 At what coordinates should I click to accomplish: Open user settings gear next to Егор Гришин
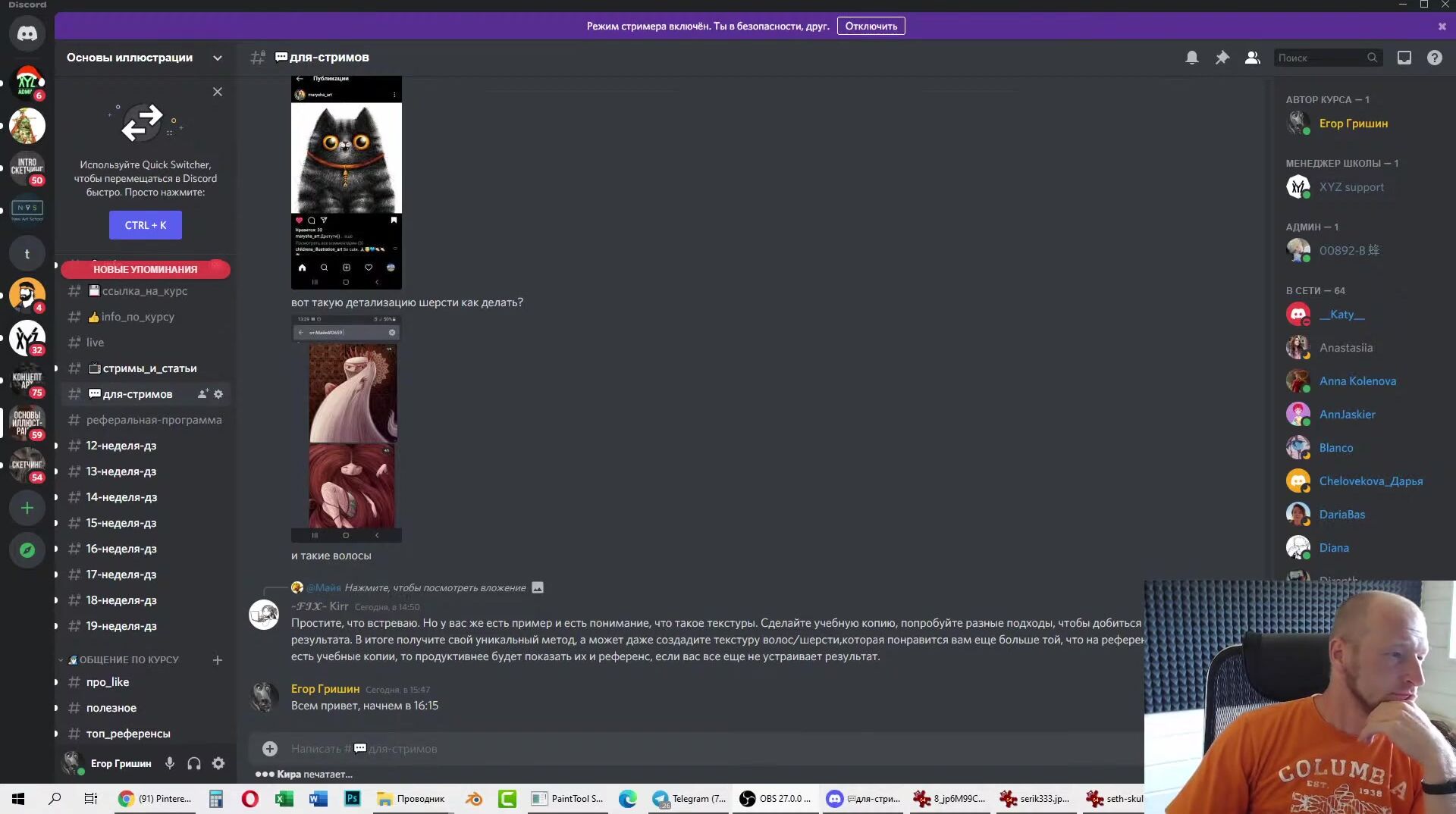(218, 763)
